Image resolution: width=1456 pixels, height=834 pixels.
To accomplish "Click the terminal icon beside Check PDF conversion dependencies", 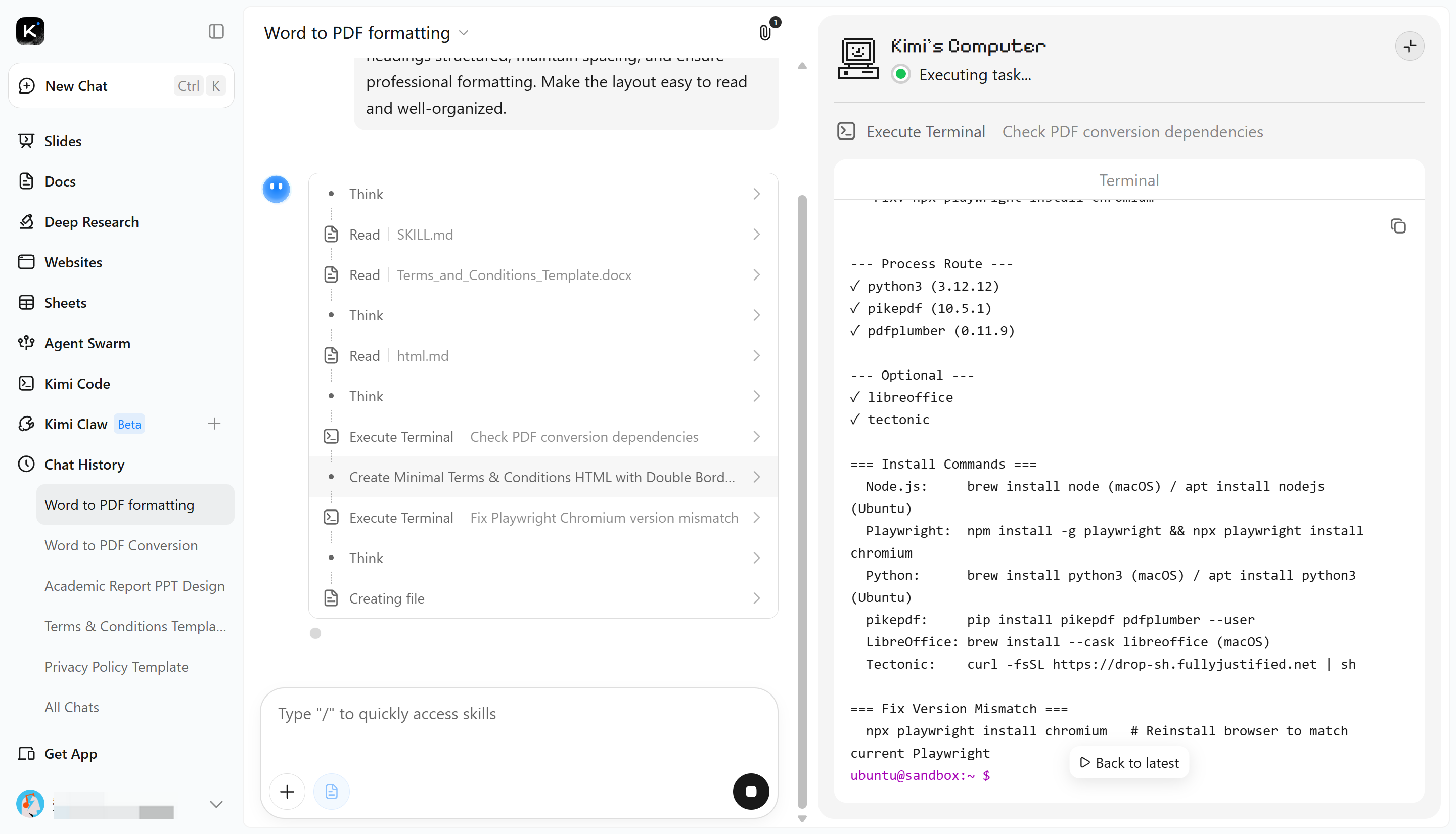I will pyautogui.click(x=331, y=437).
